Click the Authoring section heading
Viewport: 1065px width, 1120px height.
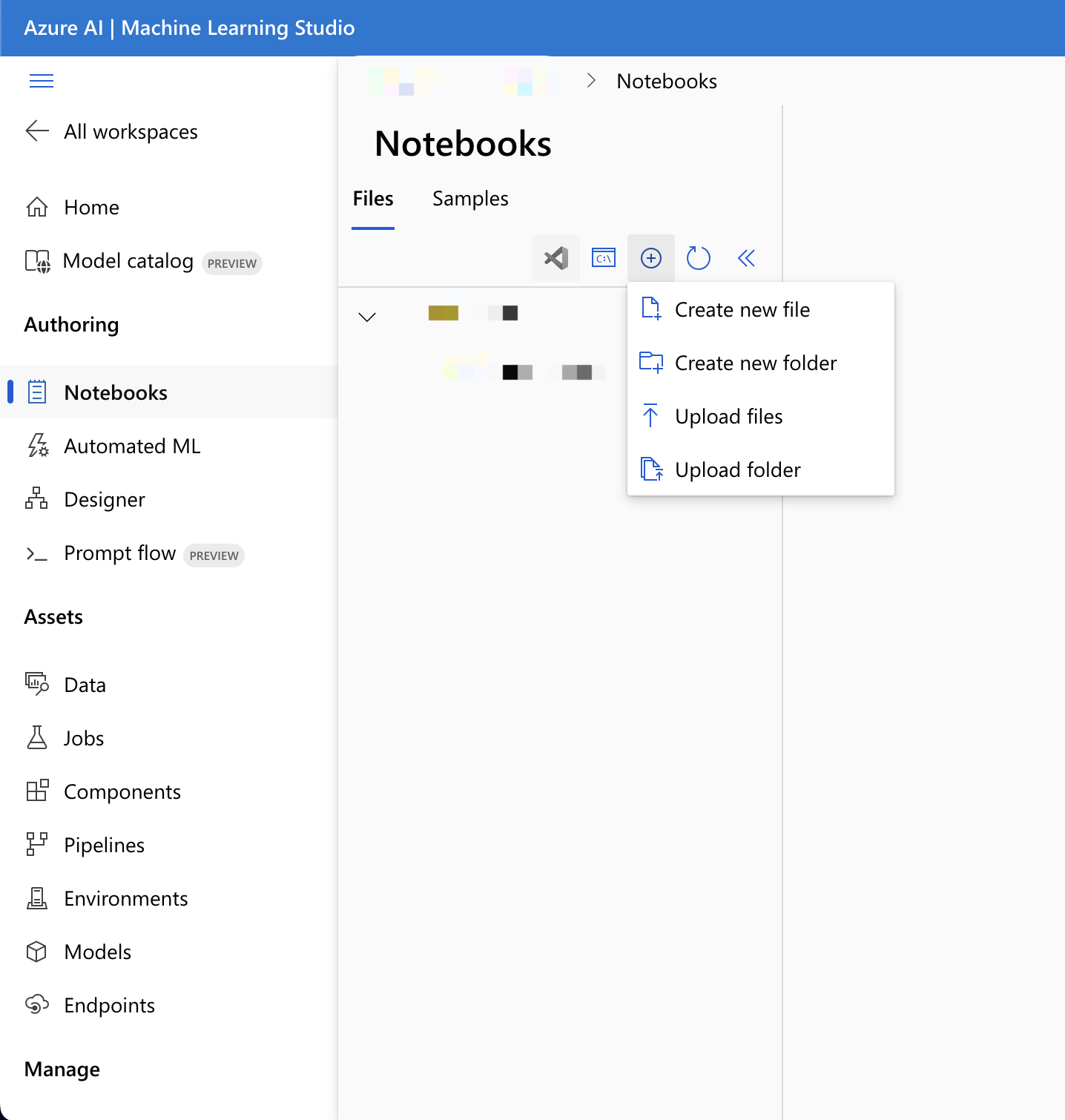click(x=71, y=325)
